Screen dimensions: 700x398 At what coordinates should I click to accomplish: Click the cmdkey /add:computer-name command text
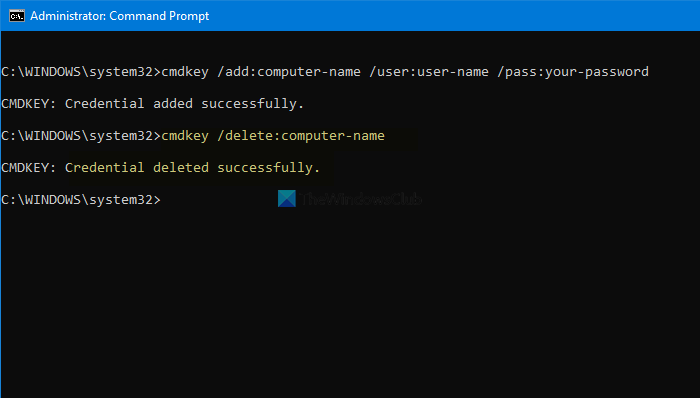click(x=261, y=72)
